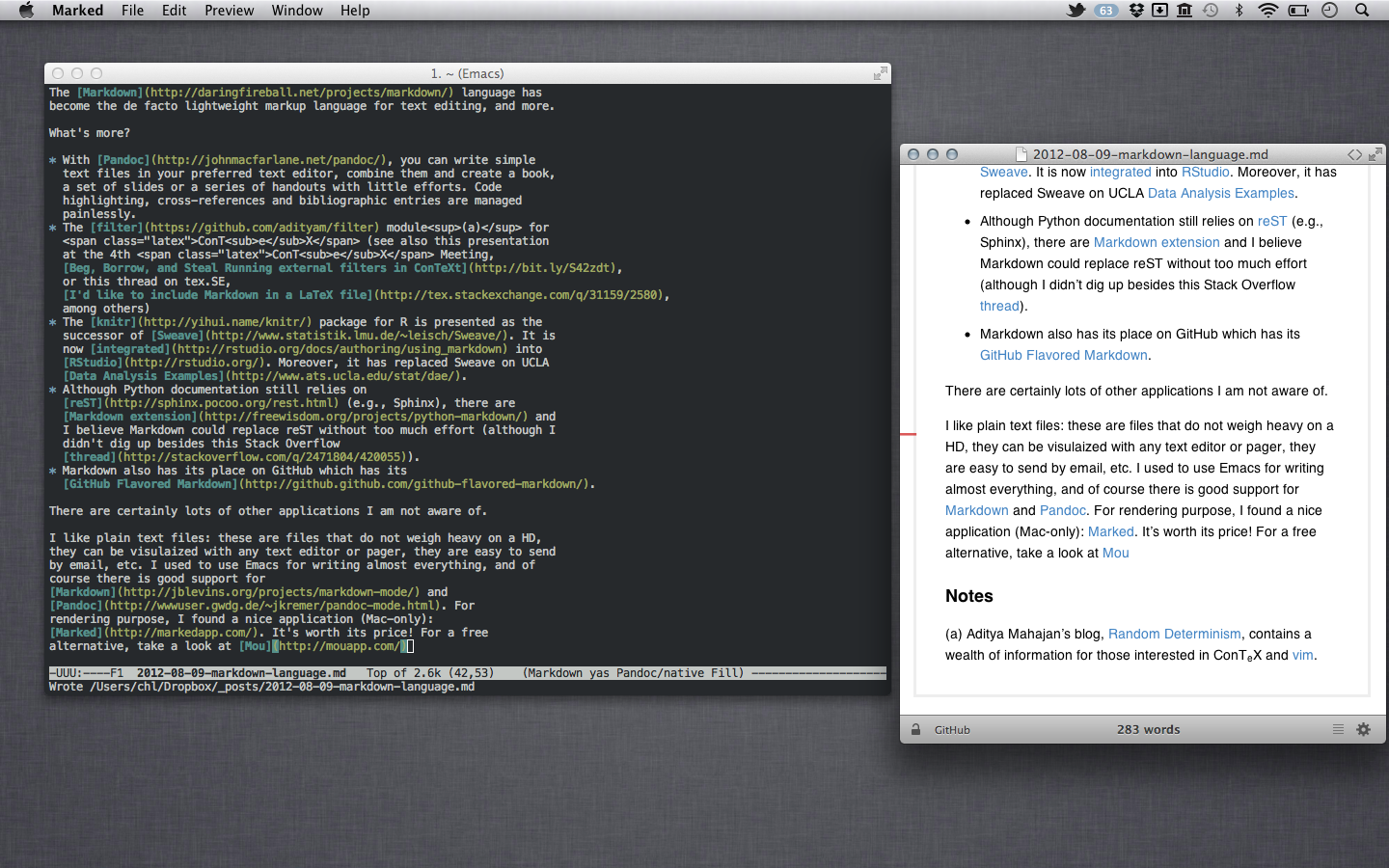This screenshot has width=1389, height=868.
Task: Click the Markdown link near Pandoc
Action: 977,510
